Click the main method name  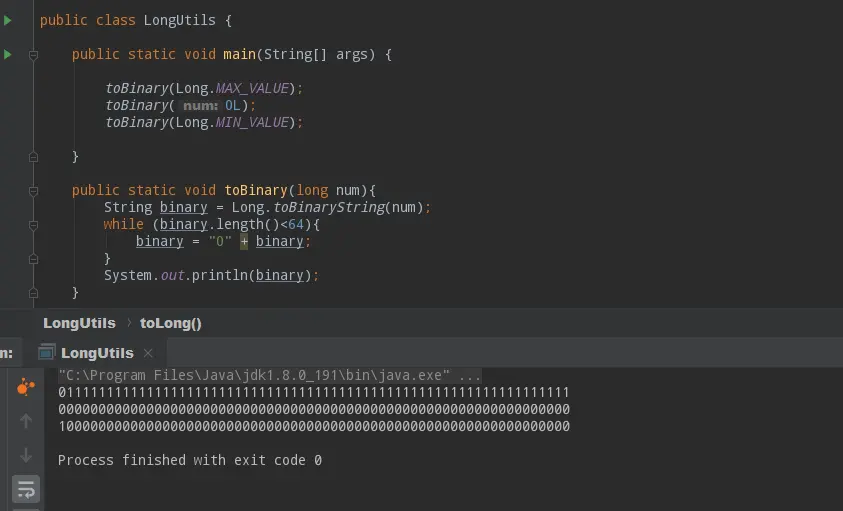pos(239,54)
